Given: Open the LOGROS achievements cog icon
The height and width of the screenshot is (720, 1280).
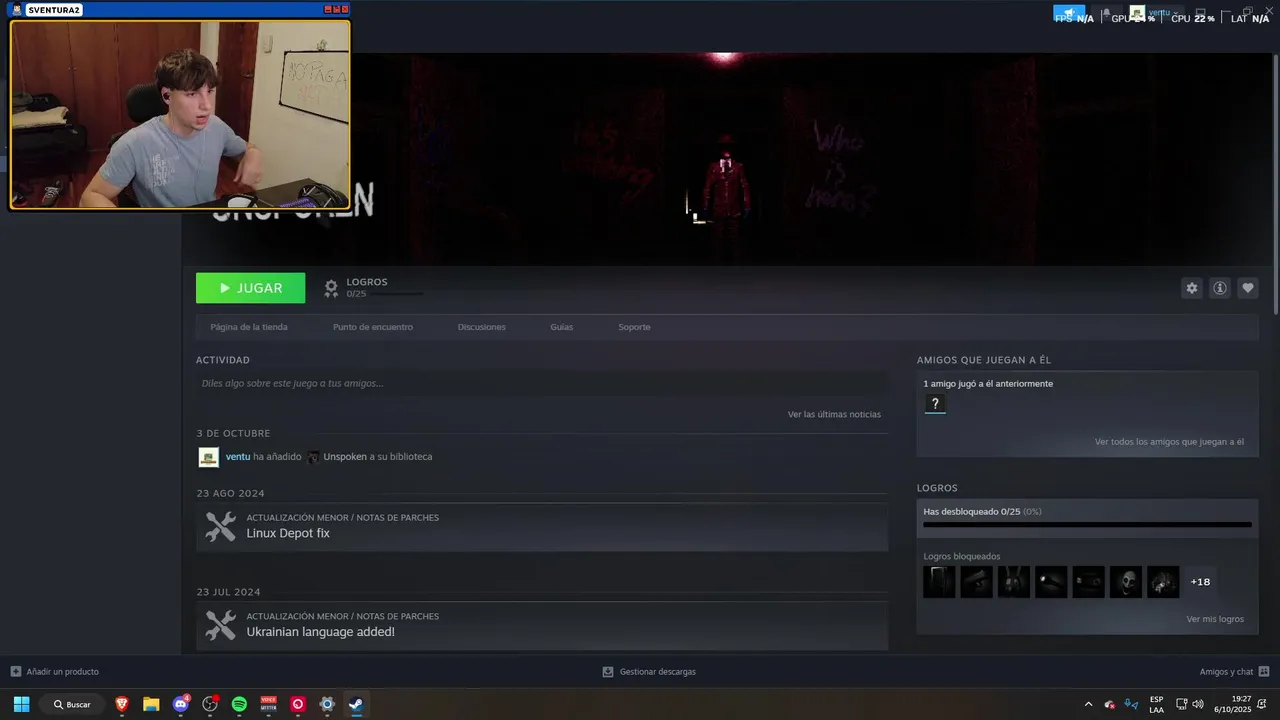Looking at the screenshot, I should (331, 288).
